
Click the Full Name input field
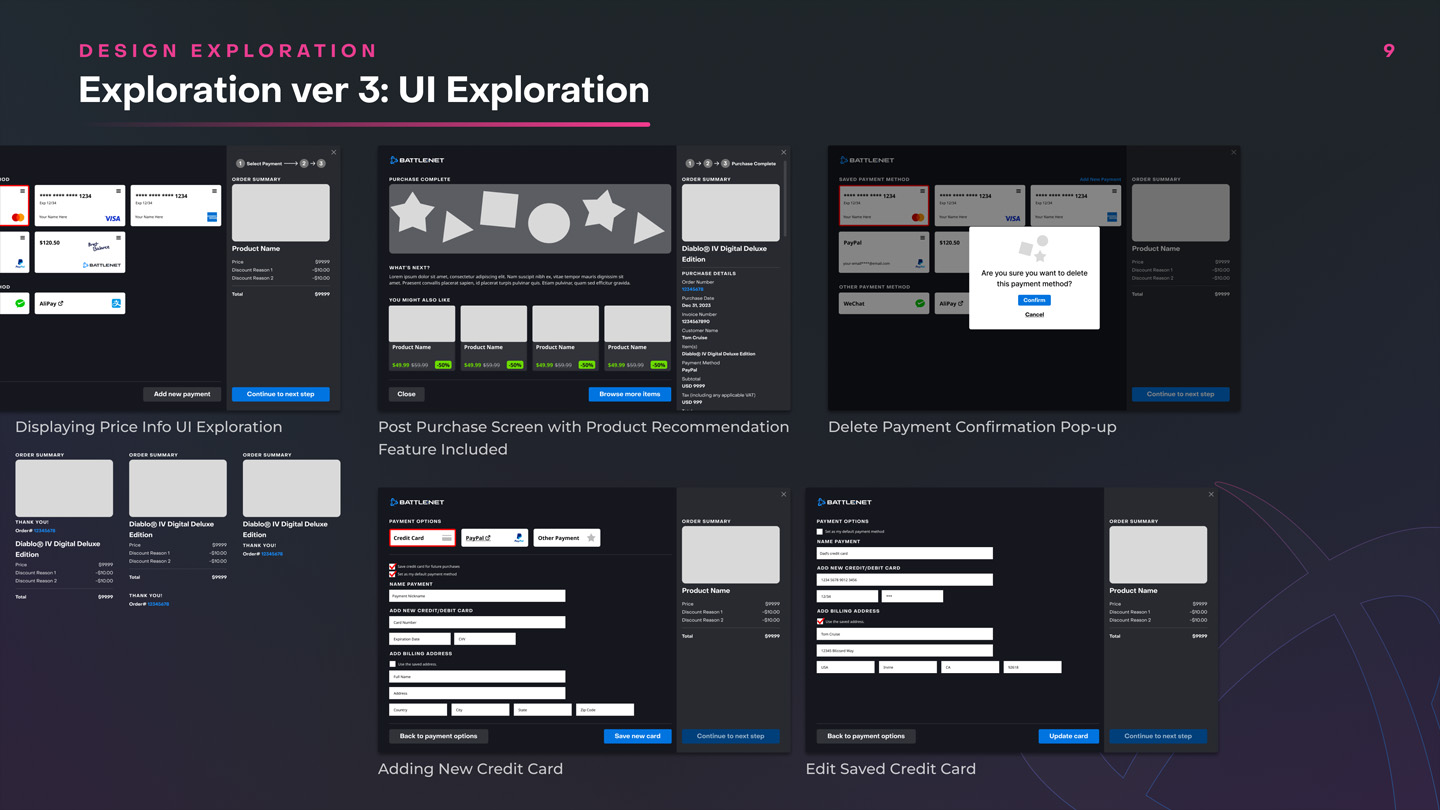point(477,677)
